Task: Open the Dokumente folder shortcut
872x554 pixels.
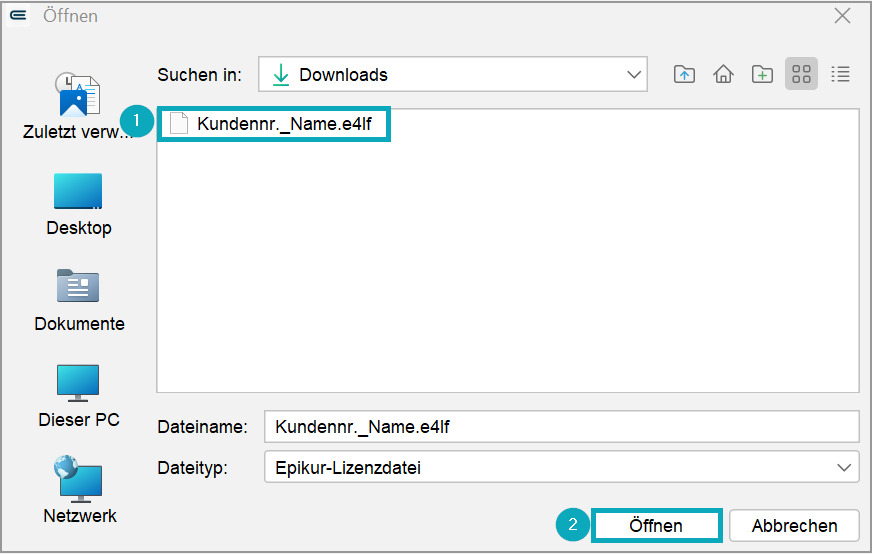Action: [79, 300]
